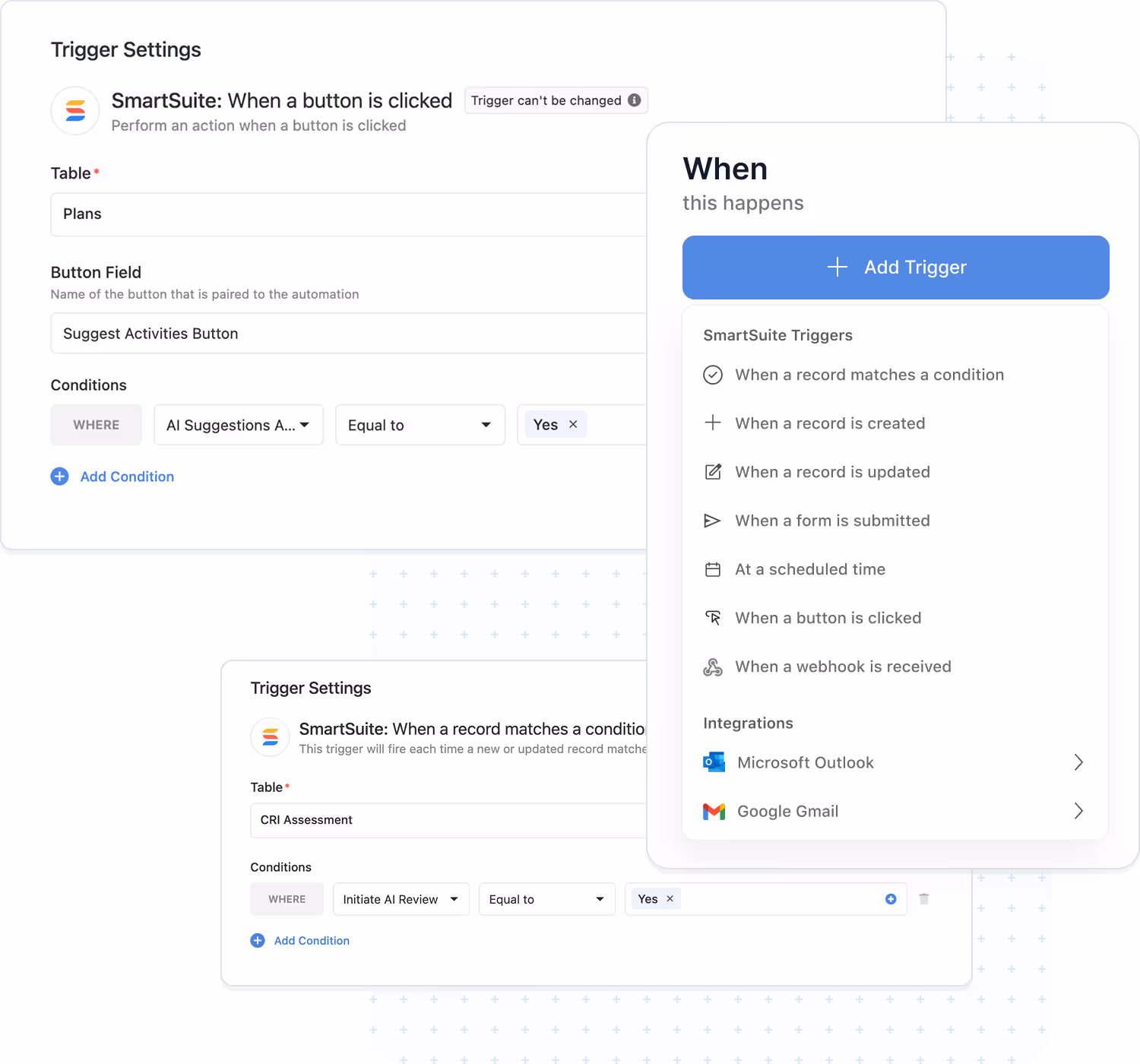Viewport: 1140px width, 1064px height.
Task: Click the CRI Assessment table field
Action: tap(448, 820)
